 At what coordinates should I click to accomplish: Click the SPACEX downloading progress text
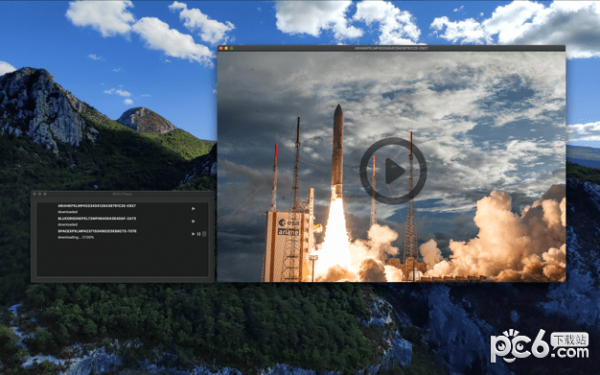pos(76,237)
